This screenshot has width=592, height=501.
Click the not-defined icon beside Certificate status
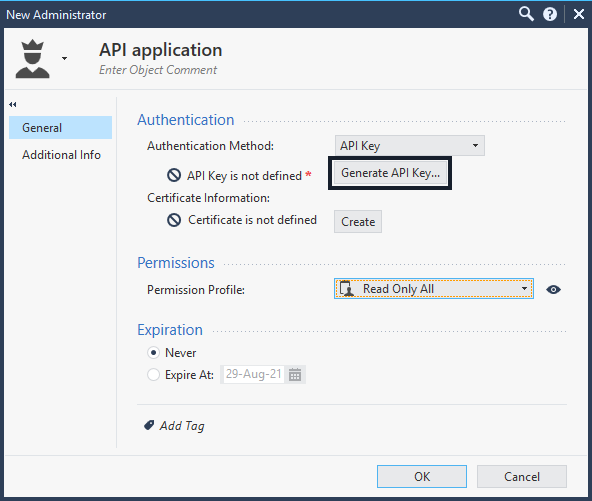click(x=174, y=220)
